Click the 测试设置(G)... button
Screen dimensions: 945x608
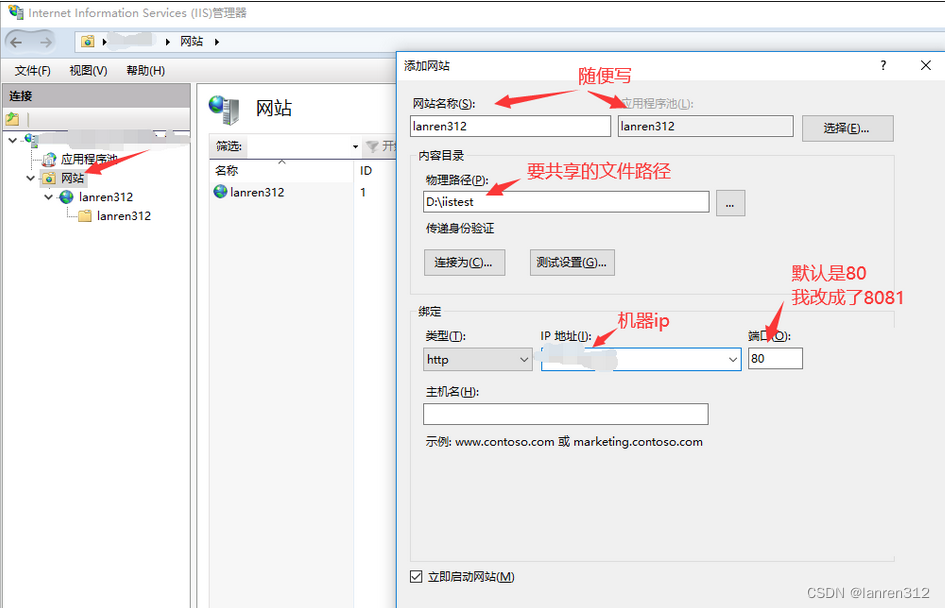point(572,263)
